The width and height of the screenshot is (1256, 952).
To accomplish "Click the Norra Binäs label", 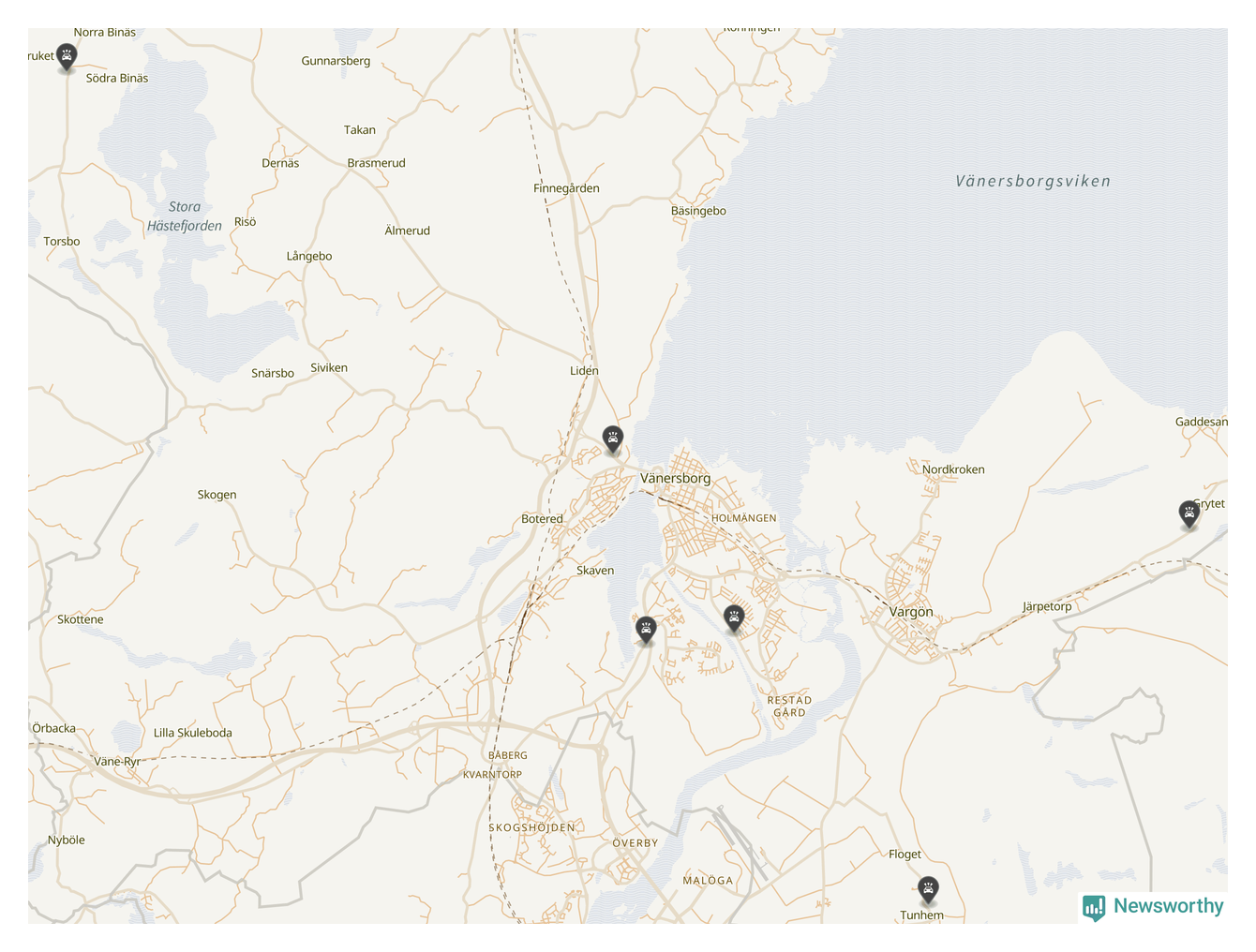I will 105,33.
